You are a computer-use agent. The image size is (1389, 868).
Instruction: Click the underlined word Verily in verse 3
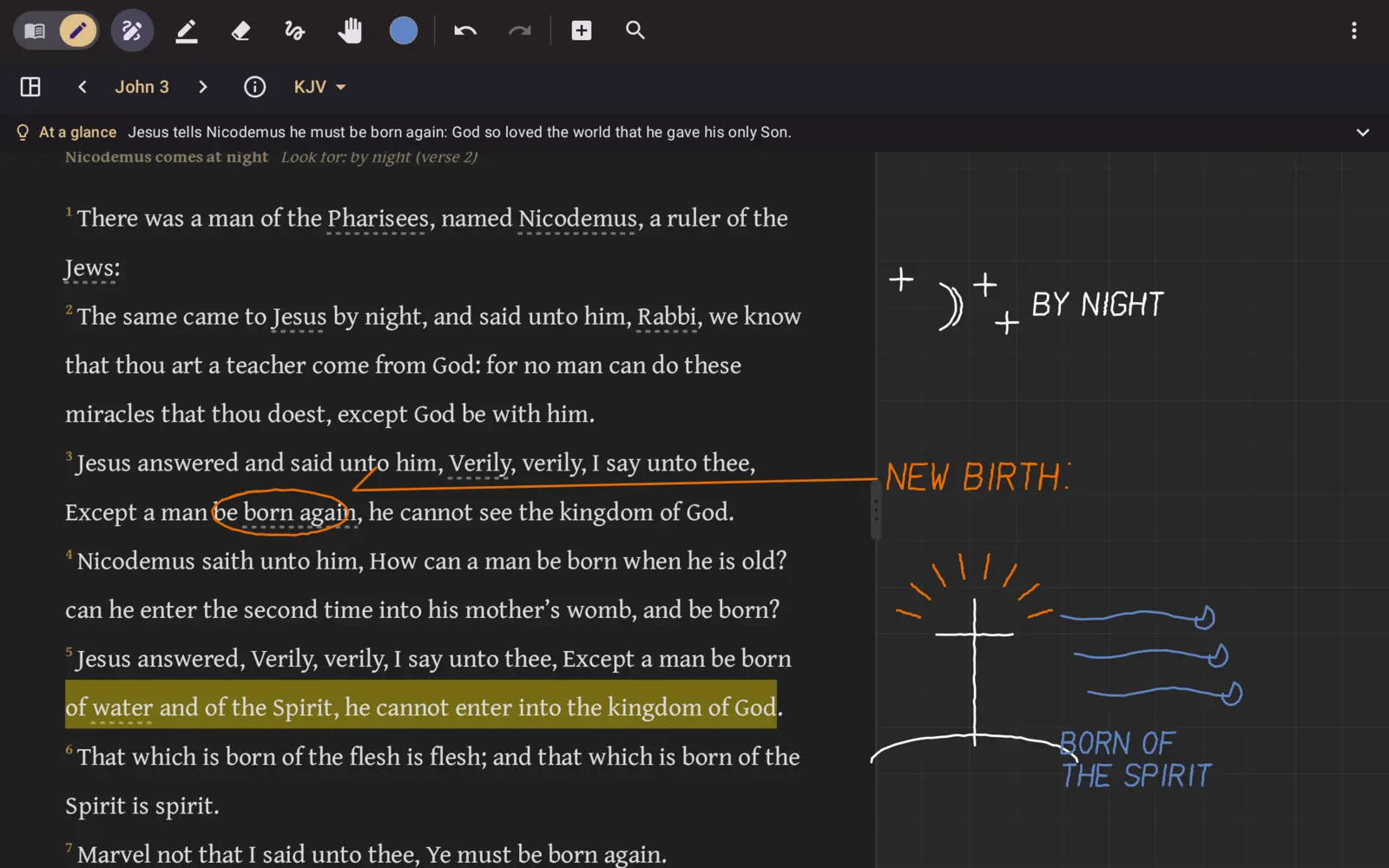tap(480, 464)
